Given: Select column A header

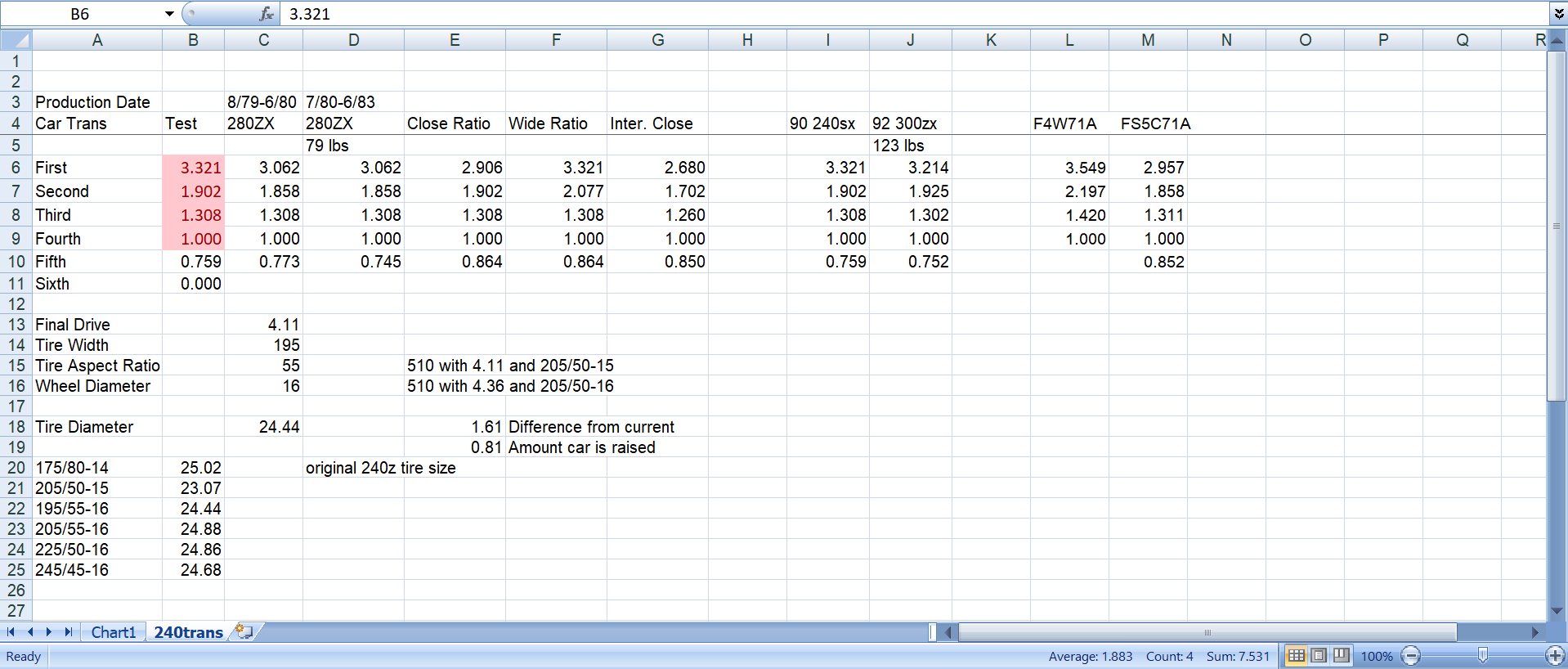Looking at the screenshot, I should click(97, 40).
